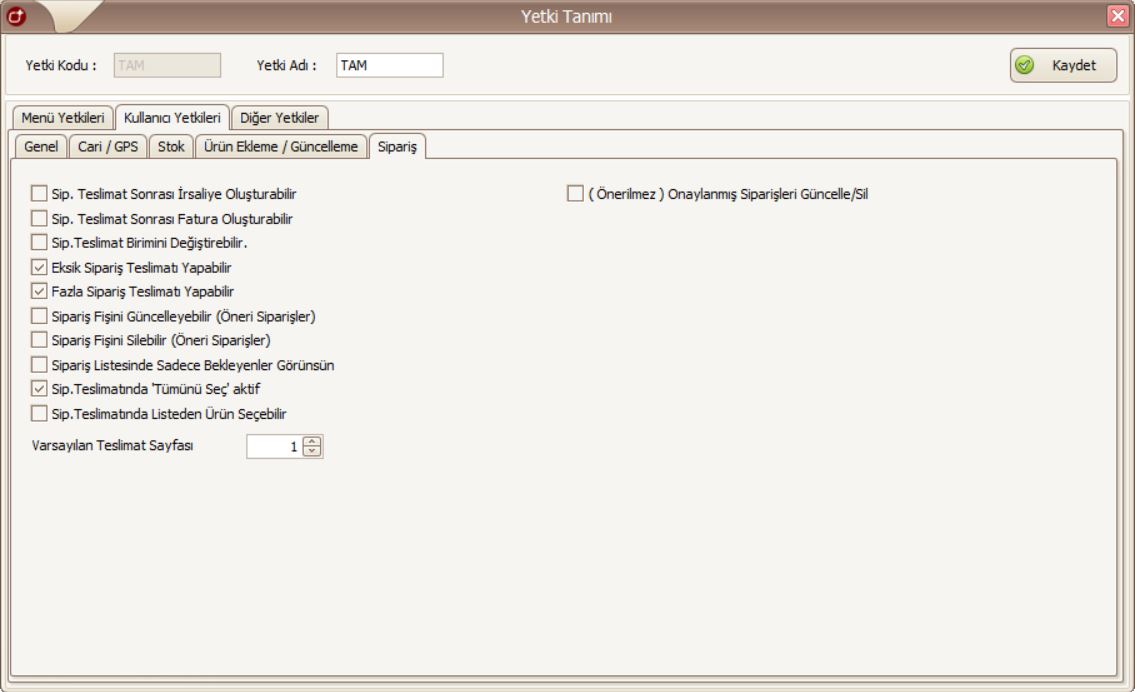Screen dimensions: 1135x692
Task: Enable Sip. Teslimat Sonrası İrsaliye Oluşturabilir
Action: coord(39,193)
